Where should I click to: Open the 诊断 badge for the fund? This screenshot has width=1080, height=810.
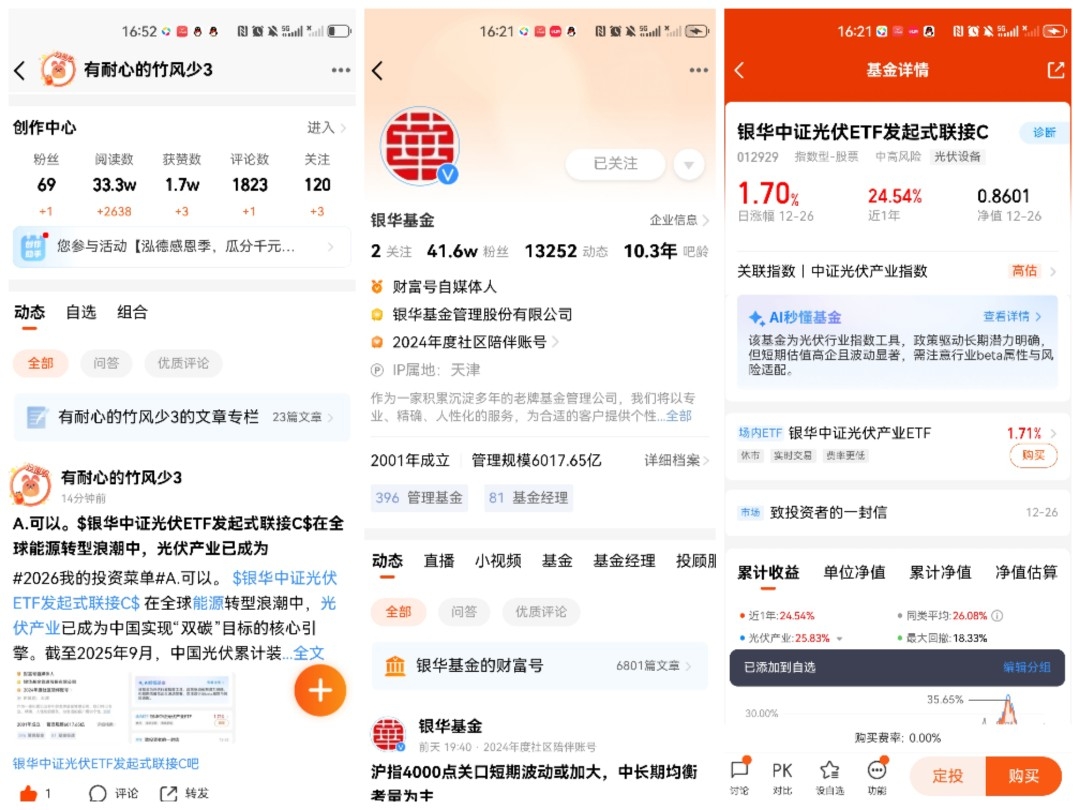pyautogui.click(x=1043, y=132)
